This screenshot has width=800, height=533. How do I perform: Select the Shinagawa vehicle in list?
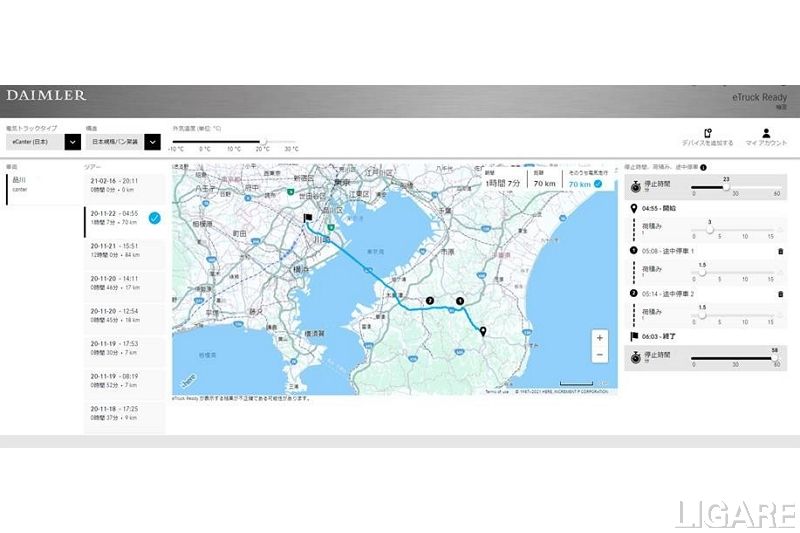(x=40, y=185)
